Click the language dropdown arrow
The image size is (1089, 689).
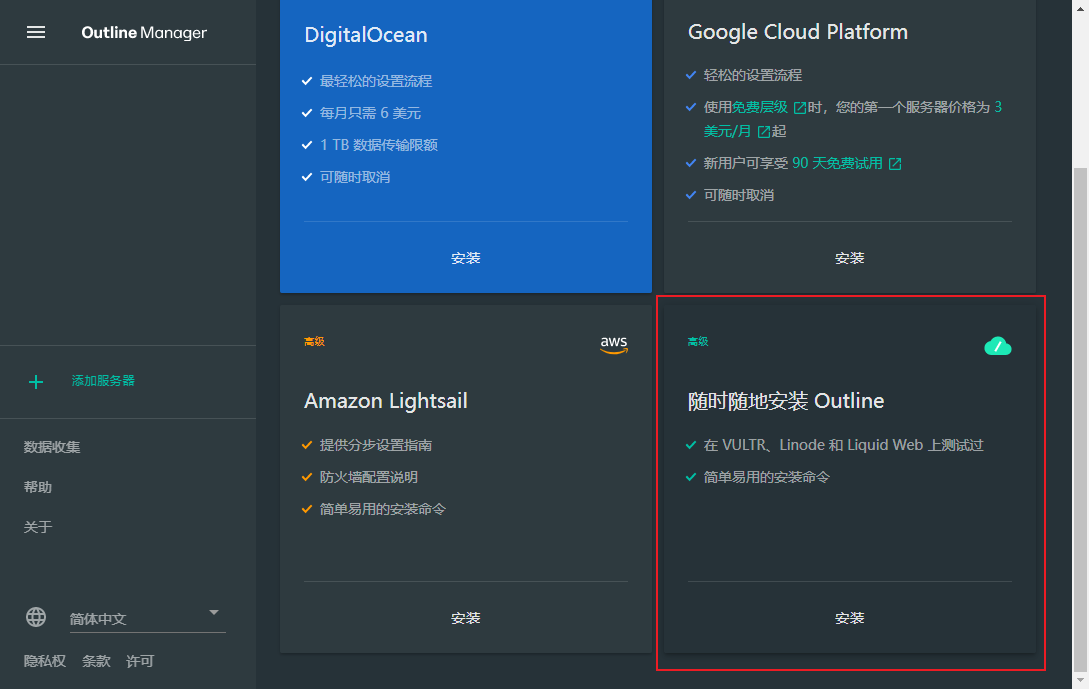[214, 613]
